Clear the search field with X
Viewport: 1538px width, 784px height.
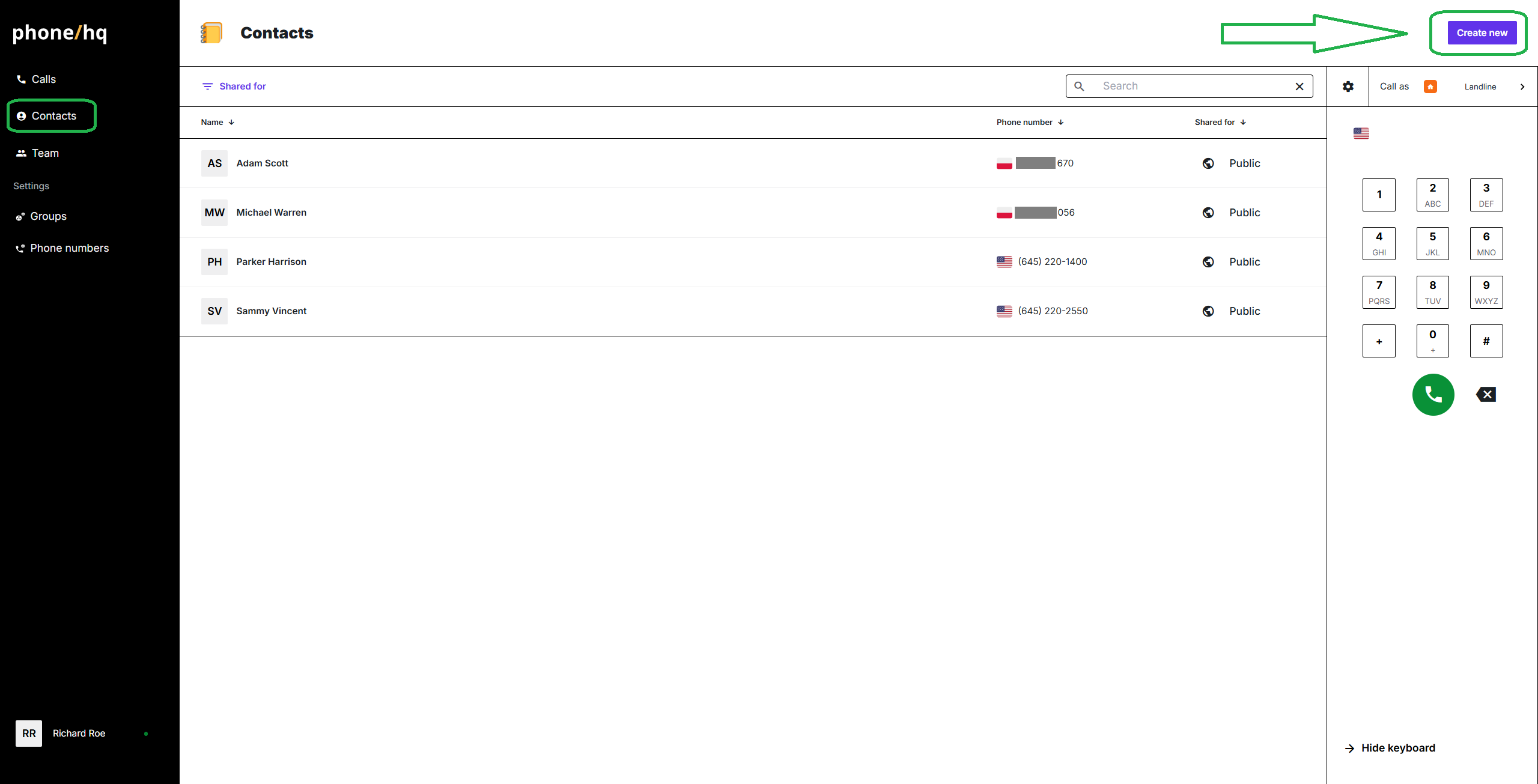pyautogui.click(x=1299, y=87)
